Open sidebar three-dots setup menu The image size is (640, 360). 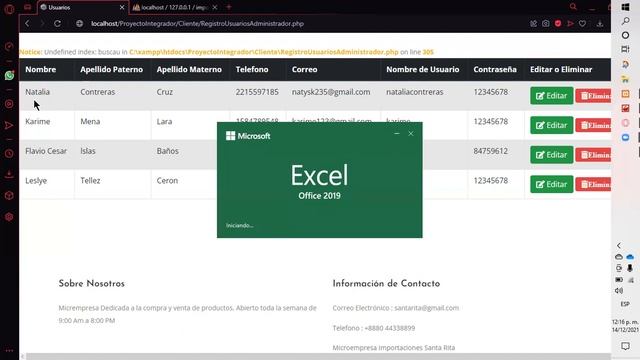9,350
